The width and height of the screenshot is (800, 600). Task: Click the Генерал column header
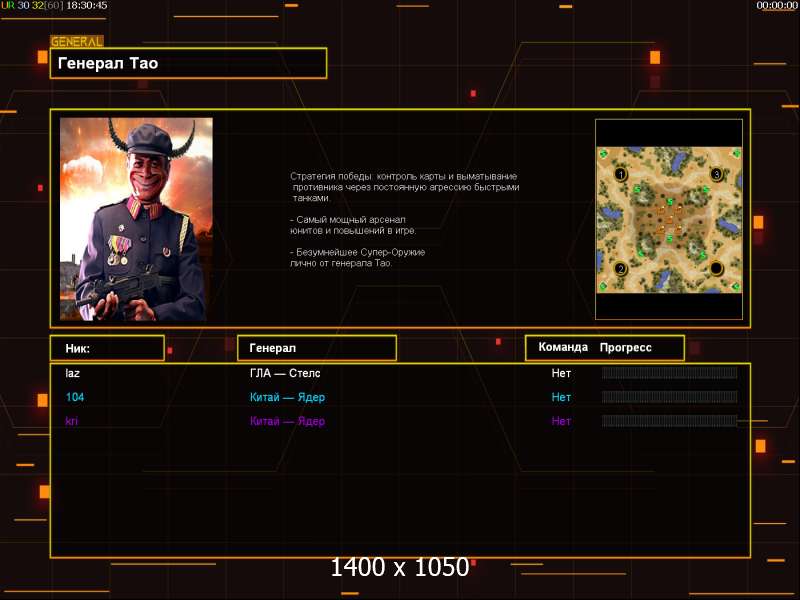pos(317,348)
